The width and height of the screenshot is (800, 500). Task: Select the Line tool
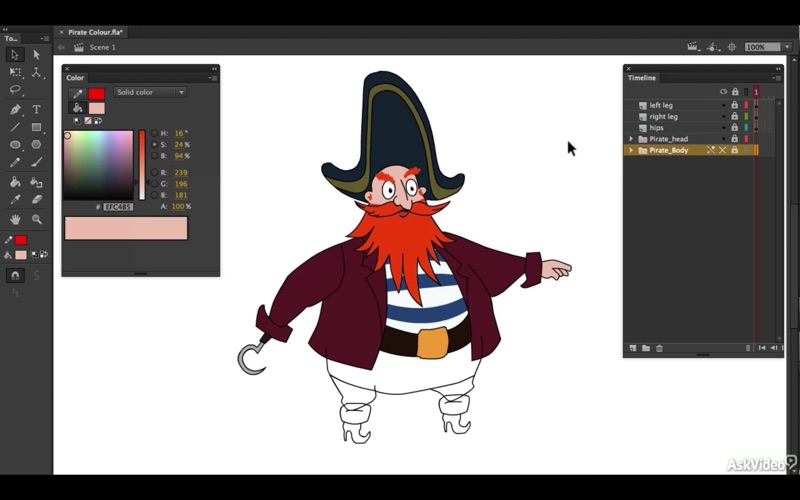pyautogui.click(x=15, y=127)
